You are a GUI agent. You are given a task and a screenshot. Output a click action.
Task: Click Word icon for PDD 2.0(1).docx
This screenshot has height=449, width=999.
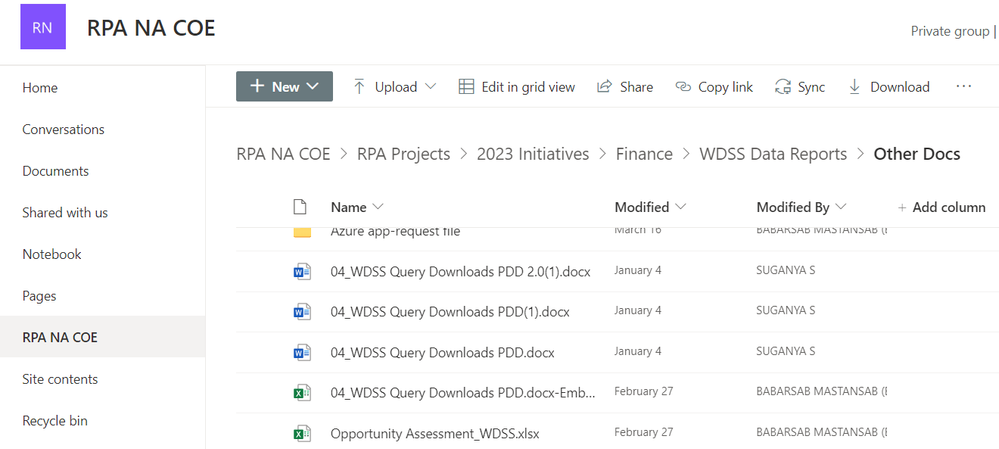[x=301, y=272]
